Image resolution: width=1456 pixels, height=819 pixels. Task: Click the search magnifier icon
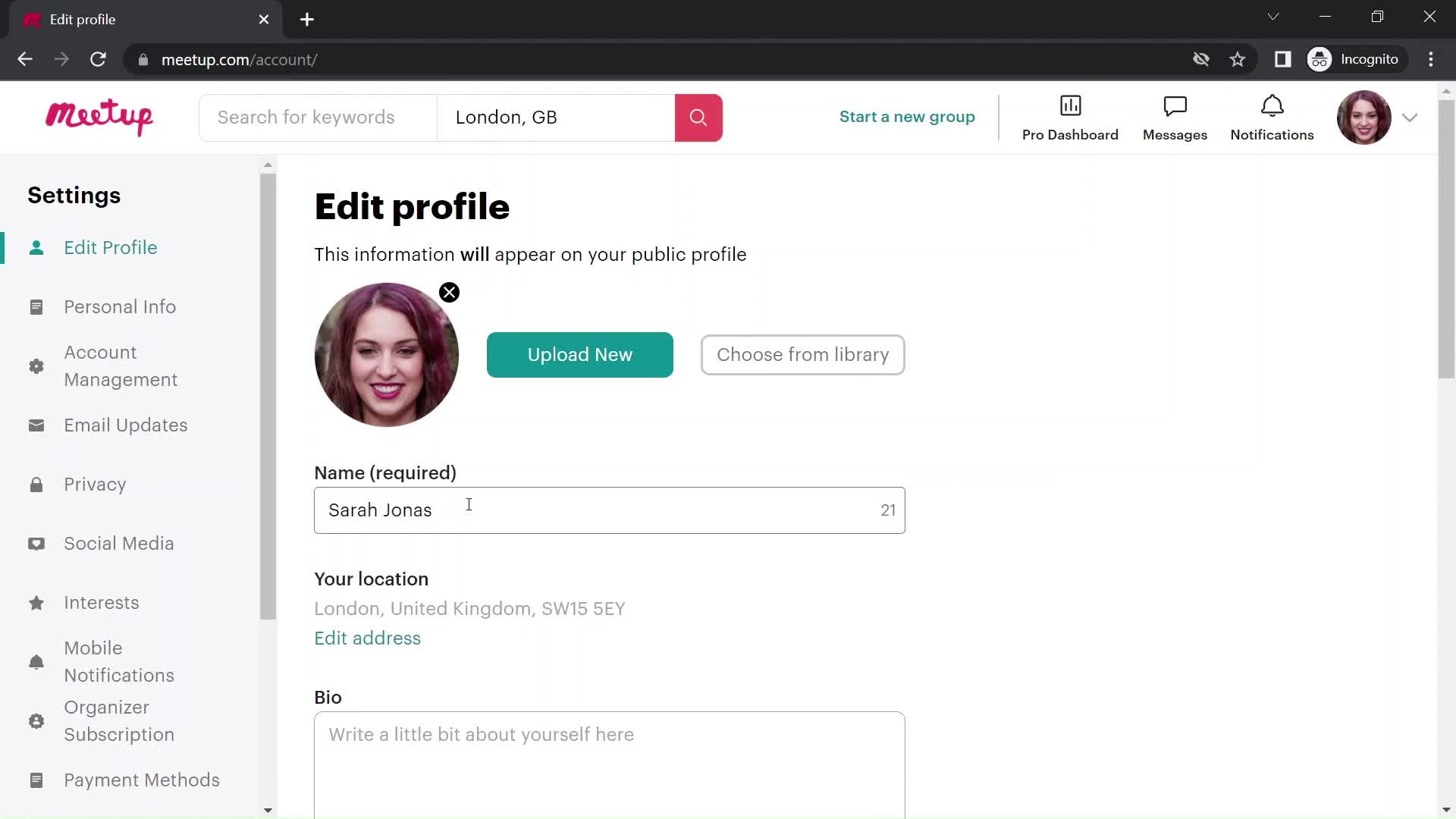coord(699,118)
